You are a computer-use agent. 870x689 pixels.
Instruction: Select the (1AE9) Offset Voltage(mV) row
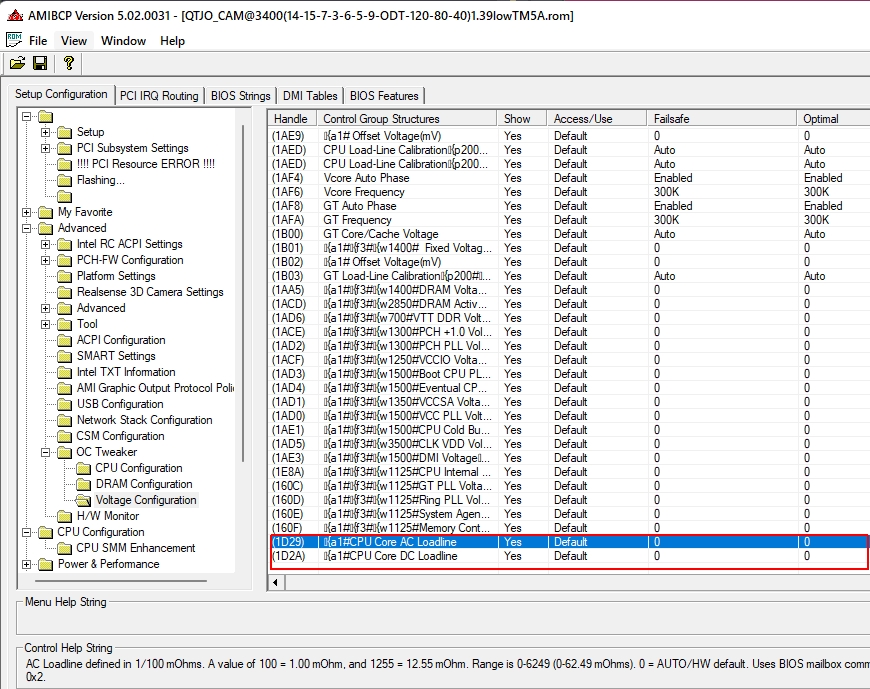pyautogui.click(x=569, y=136)
